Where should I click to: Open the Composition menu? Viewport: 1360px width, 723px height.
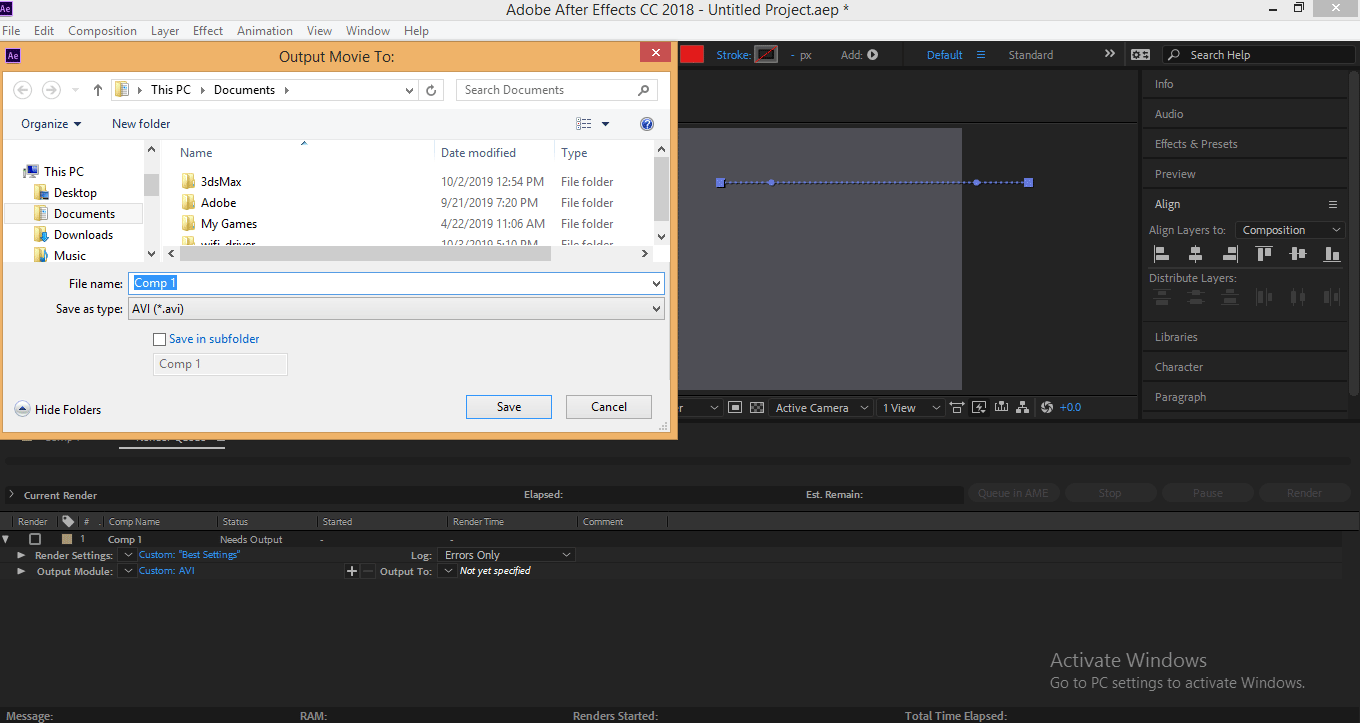point(102,31)
